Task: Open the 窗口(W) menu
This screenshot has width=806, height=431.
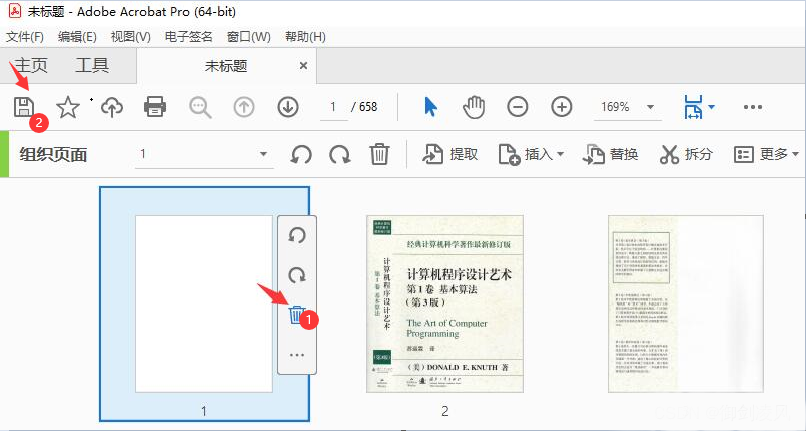Action: tap(249, 37)
